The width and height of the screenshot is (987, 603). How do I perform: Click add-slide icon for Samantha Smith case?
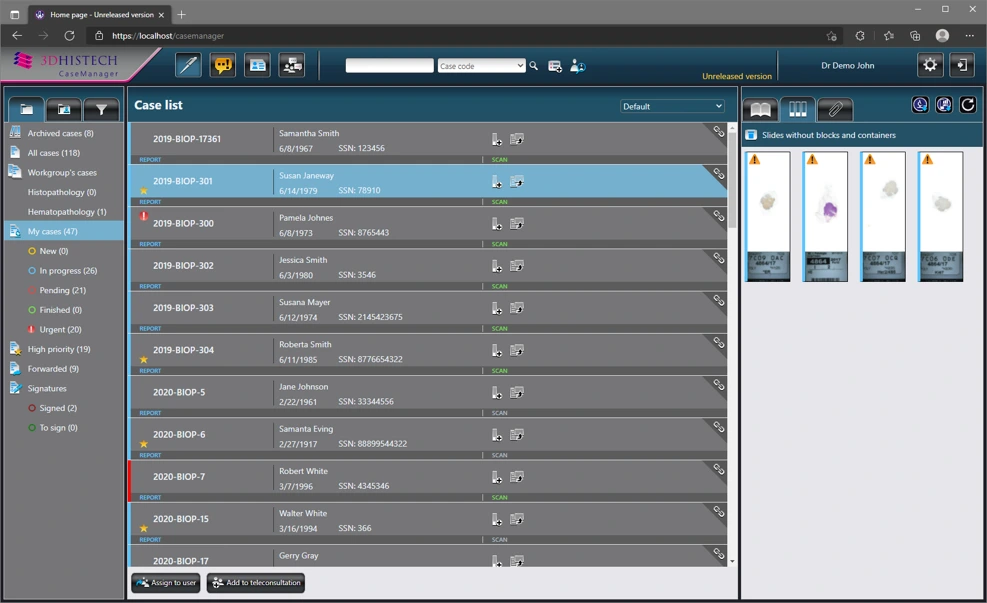(497, 139)
